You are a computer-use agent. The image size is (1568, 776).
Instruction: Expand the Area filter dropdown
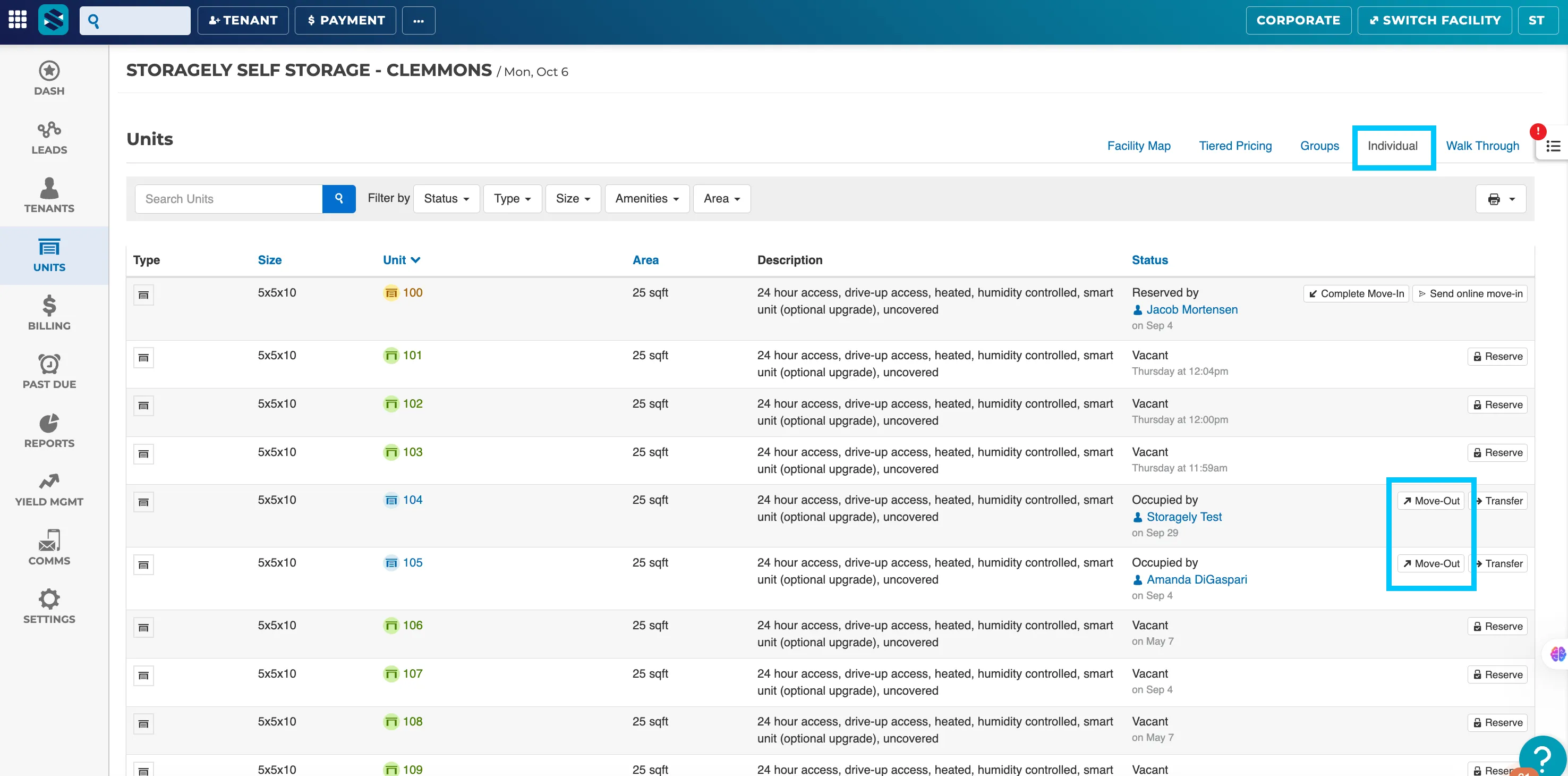pos(722,199)
